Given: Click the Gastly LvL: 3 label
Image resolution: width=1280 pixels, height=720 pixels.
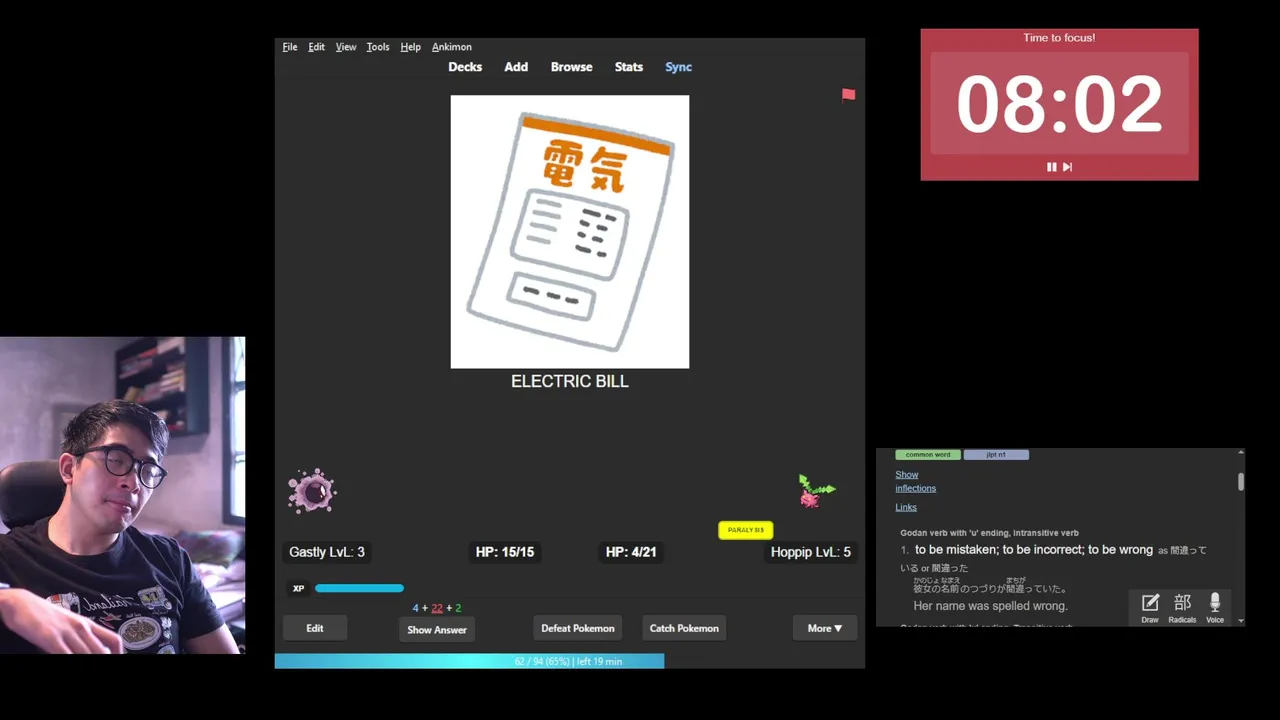Looking at the screenshot, I should (327, 552).
